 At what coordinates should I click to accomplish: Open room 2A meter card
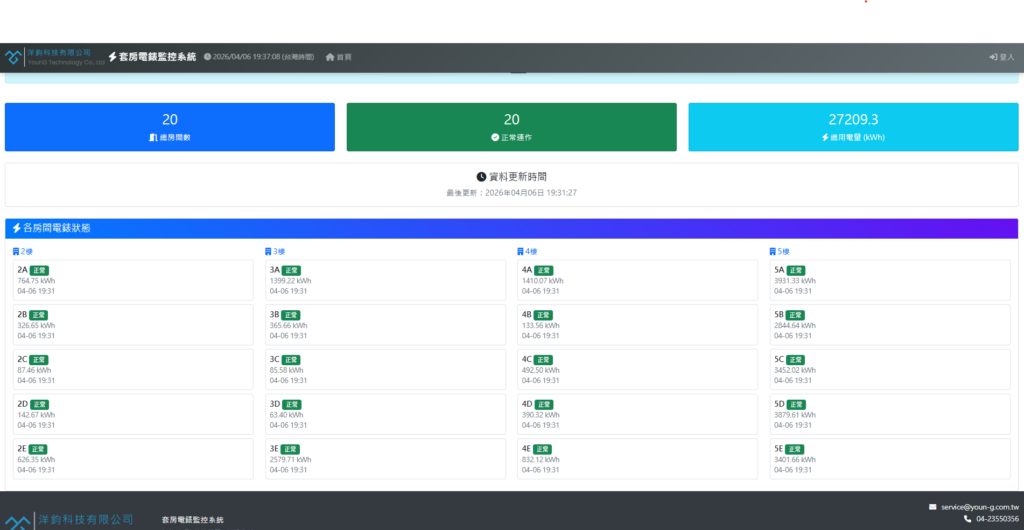click(133, 280)
